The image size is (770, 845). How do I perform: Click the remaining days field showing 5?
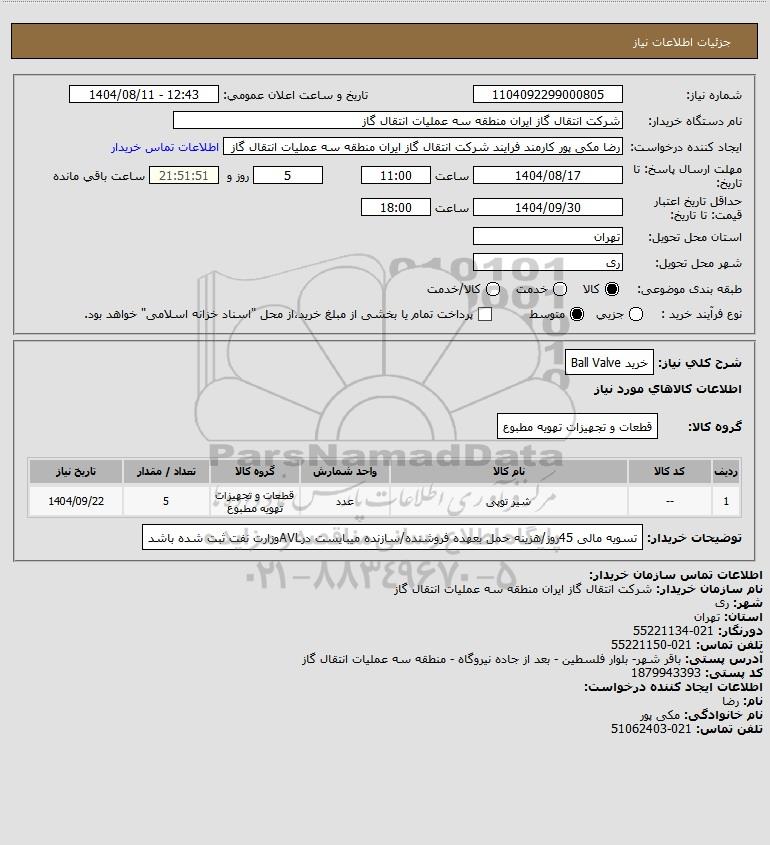[288, 175]
